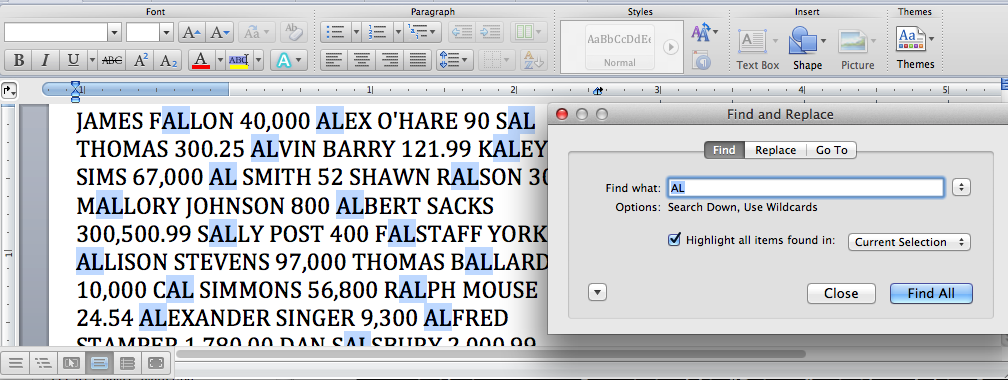Open change case menu
Viewport: 1008px width, 380px height.
click(256, 32)
